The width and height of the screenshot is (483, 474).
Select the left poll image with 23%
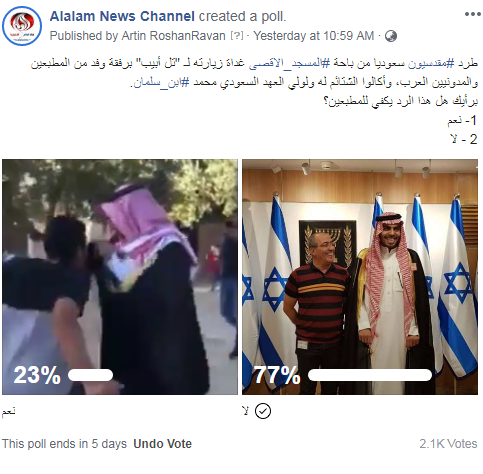(120, 277)
